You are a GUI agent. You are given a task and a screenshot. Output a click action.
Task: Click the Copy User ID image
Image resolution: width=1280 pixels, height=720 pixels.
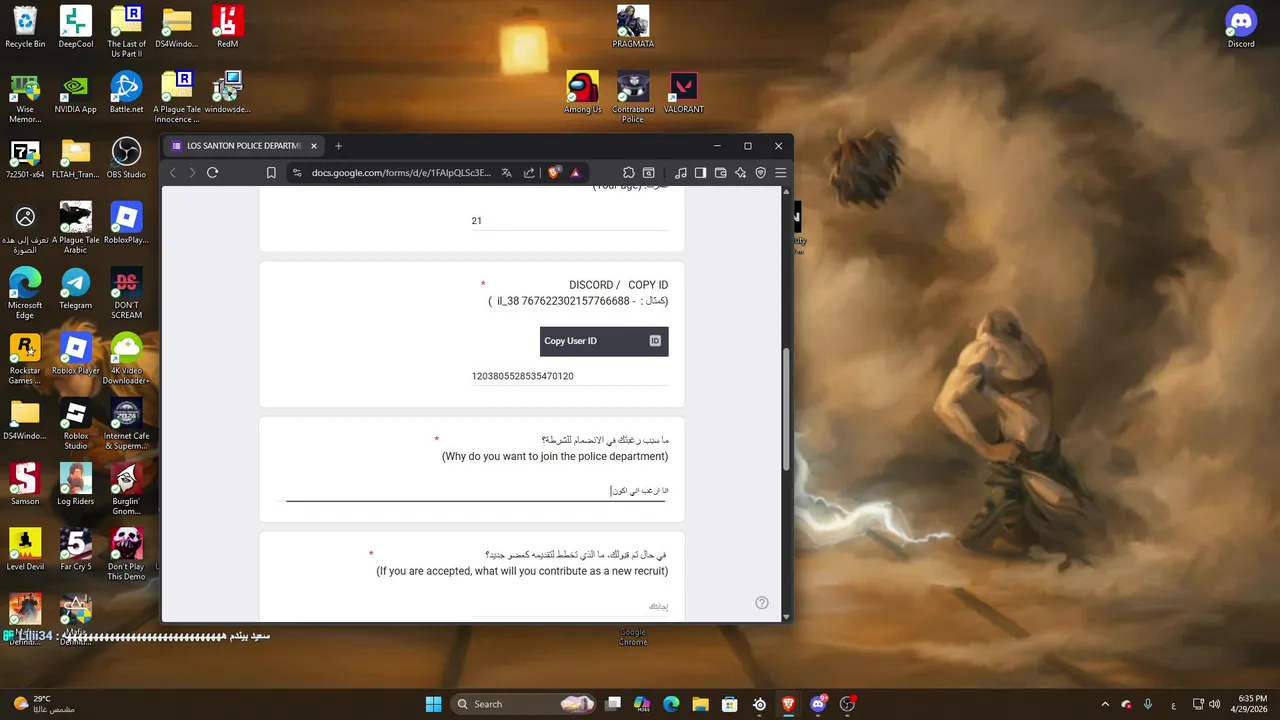click(604, 341)
